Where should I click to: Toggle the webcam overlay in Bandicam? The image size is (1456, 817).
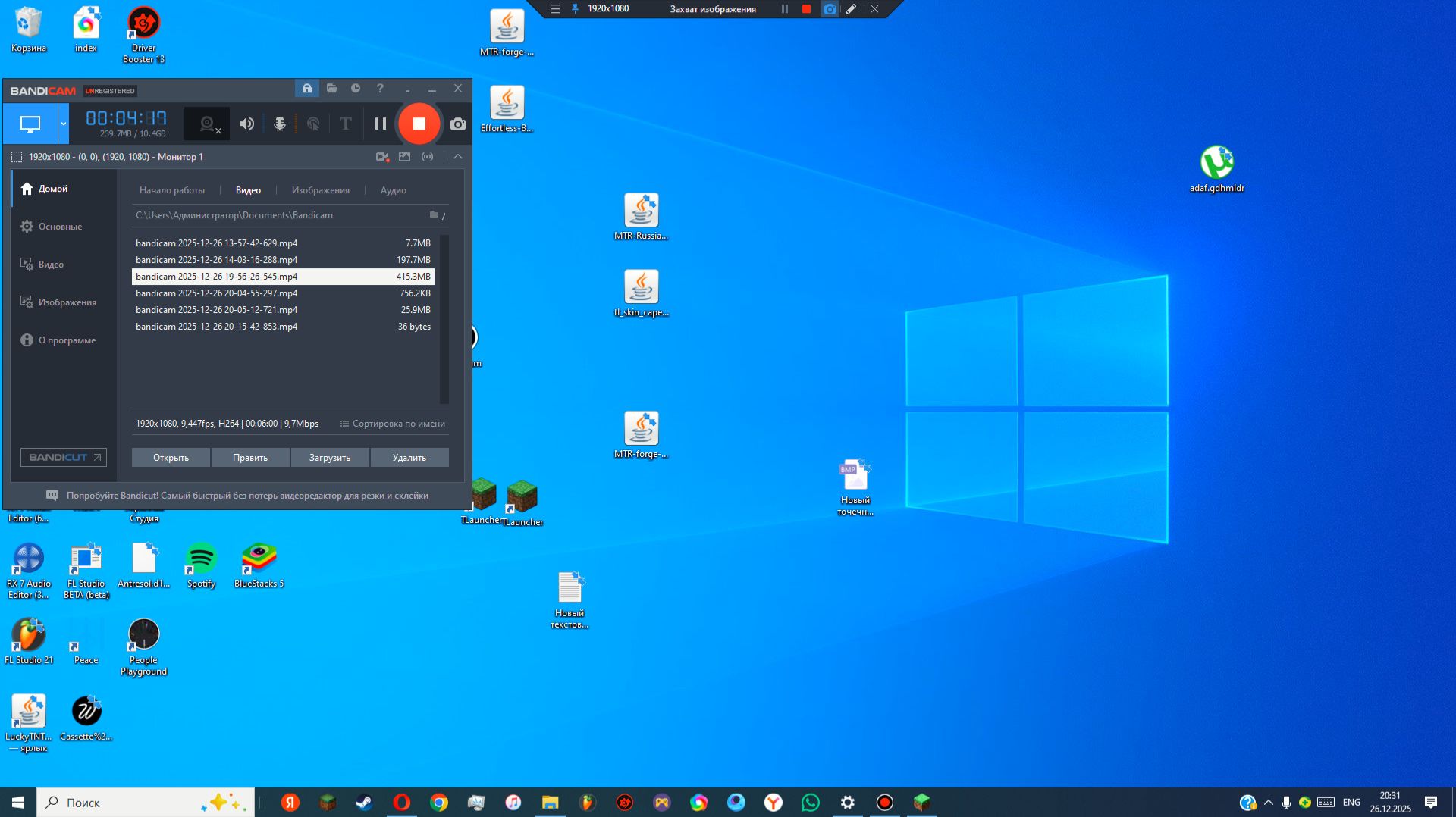[x=208, y=124]
